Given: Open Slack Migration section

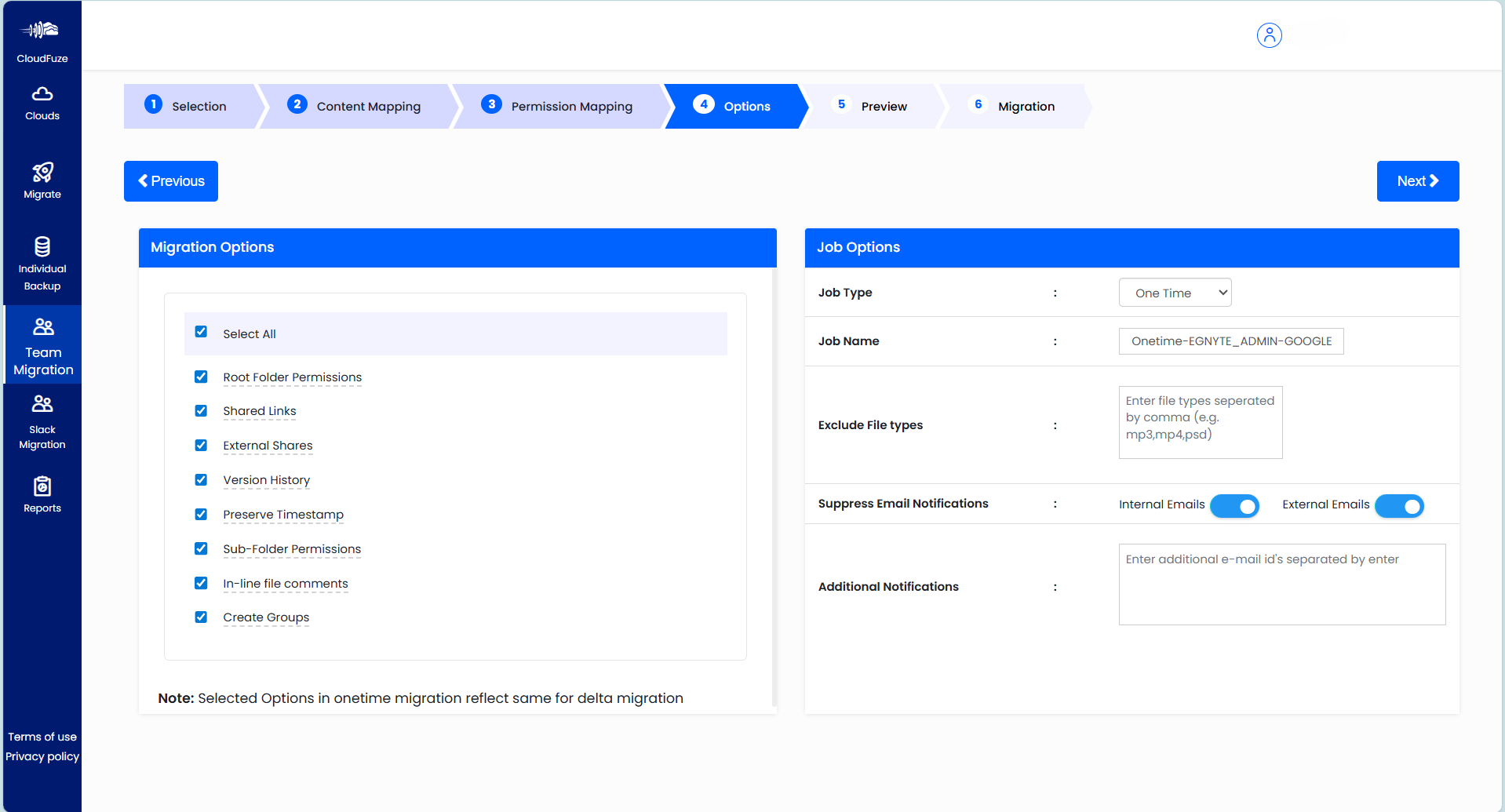Looking at the screenshot, I should 42,422.
